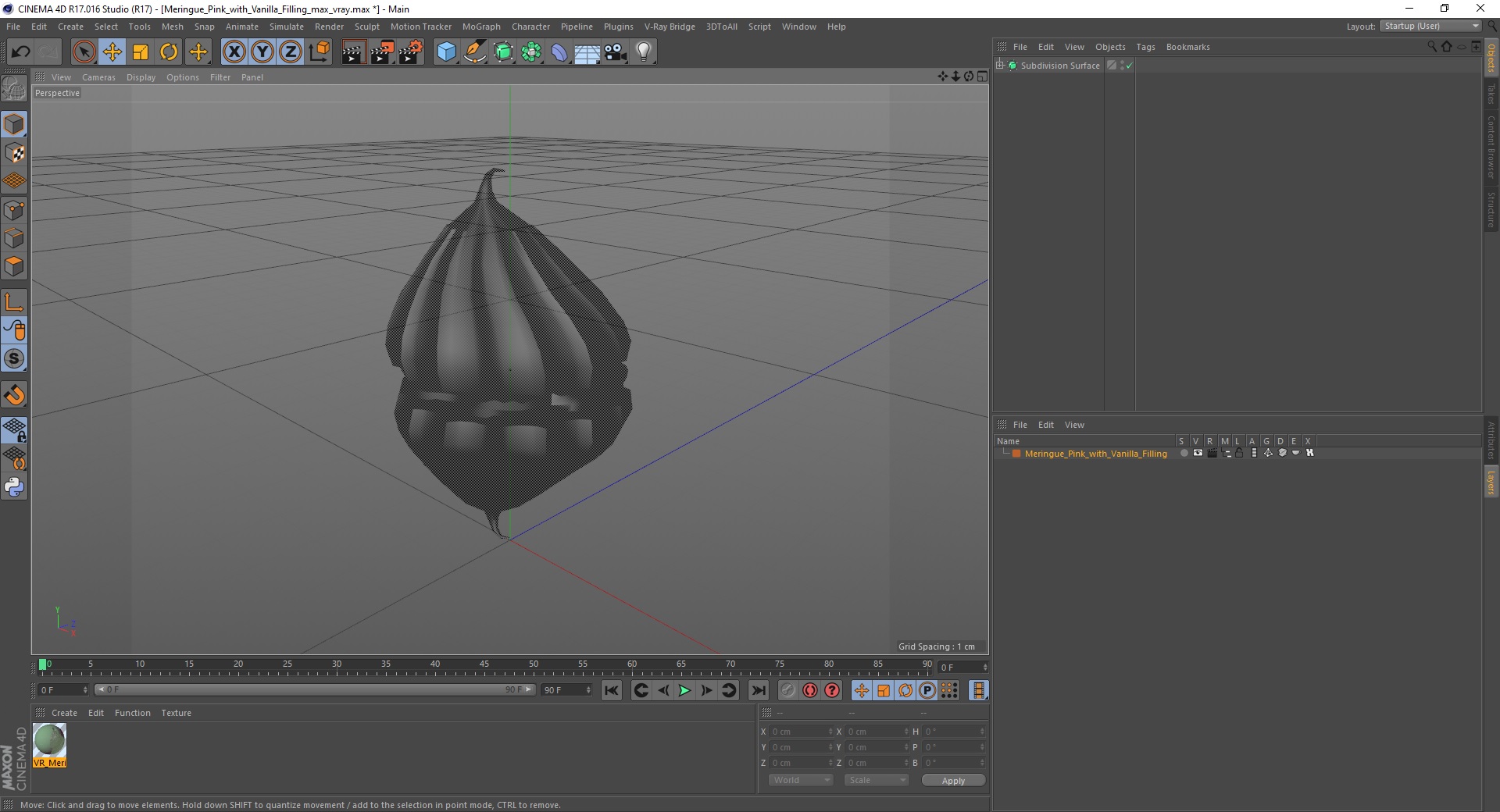Click the orange Meringue layer color swatch

1016,453
